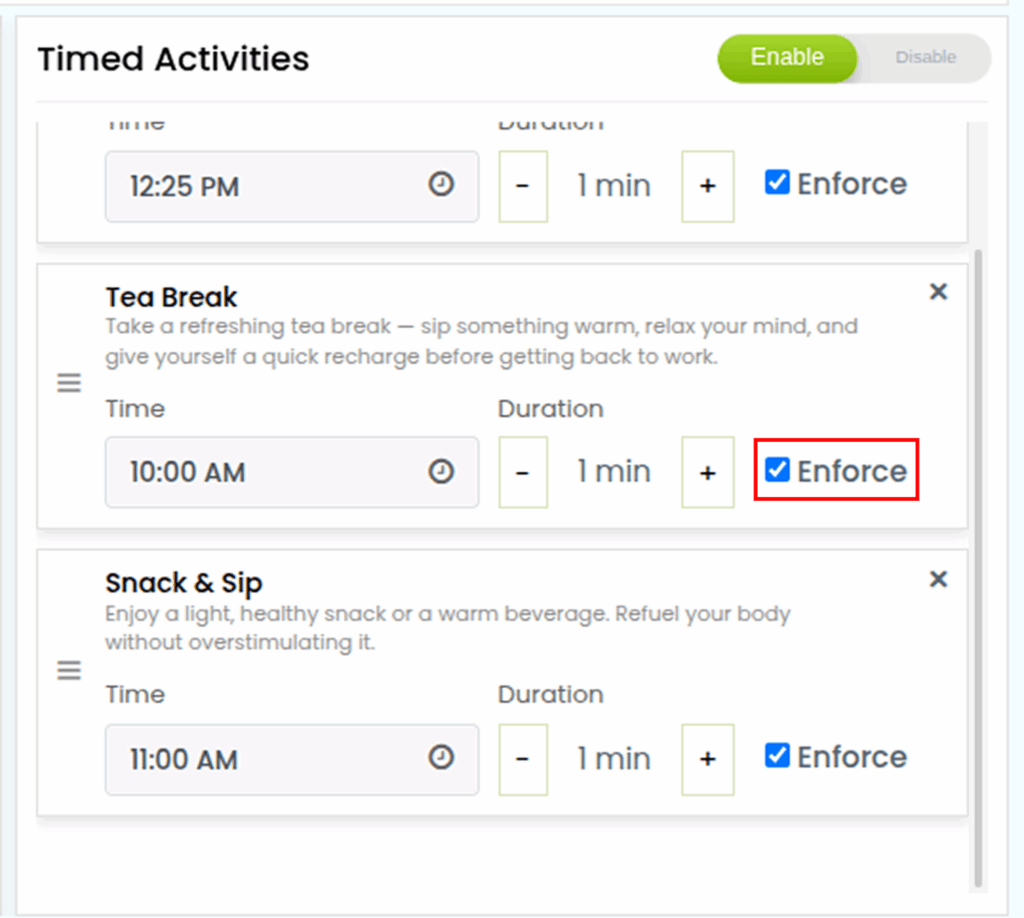Toggle Enforce checkbox for 12:25 PM activity
Viewport: 1024px width, 918px height.
click(777, 183)
